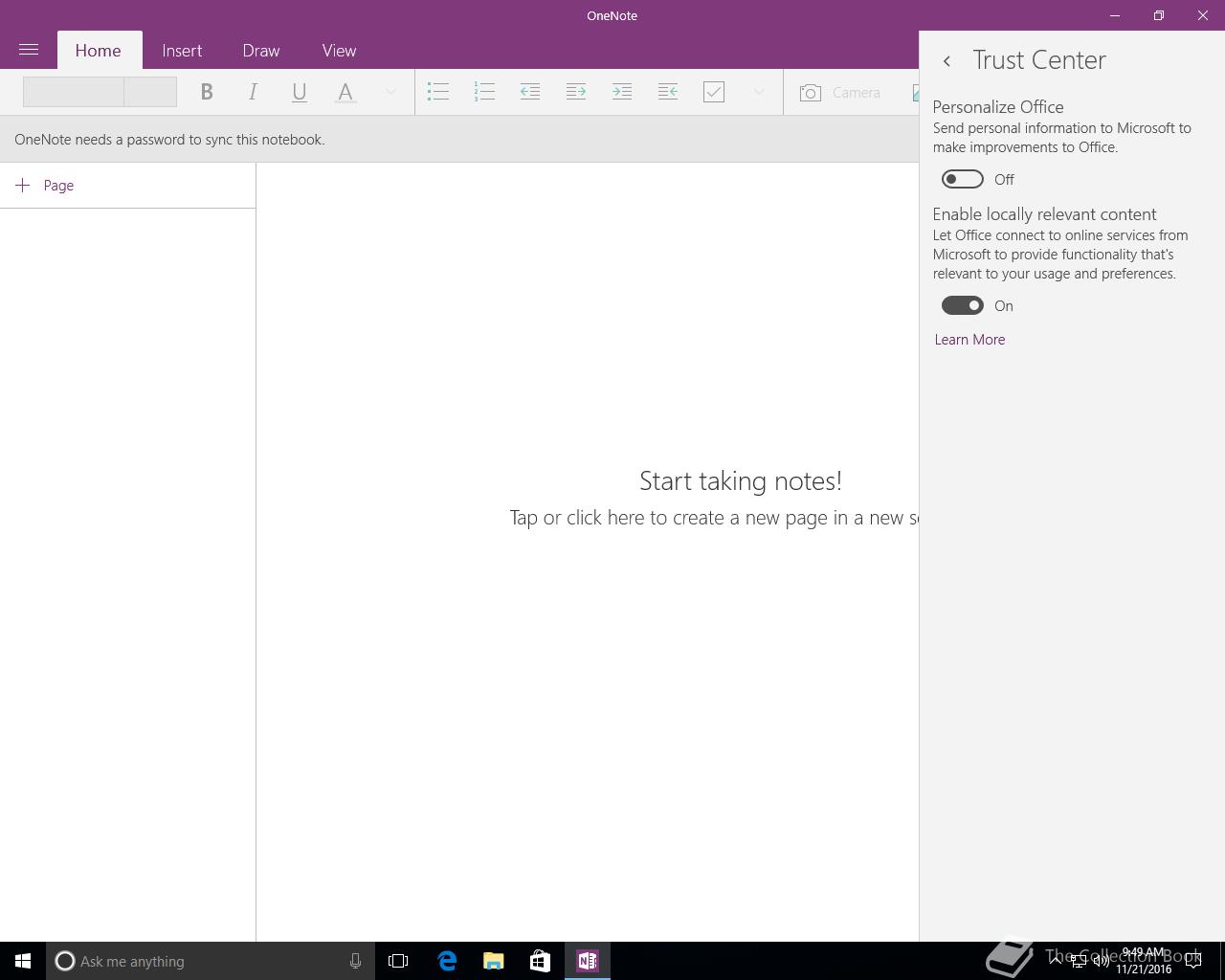Image resolution: width=1225 pixels, height=980 pixels.
Task: Click the To Do checkbox tag icon
Action: tap(714, 92)
